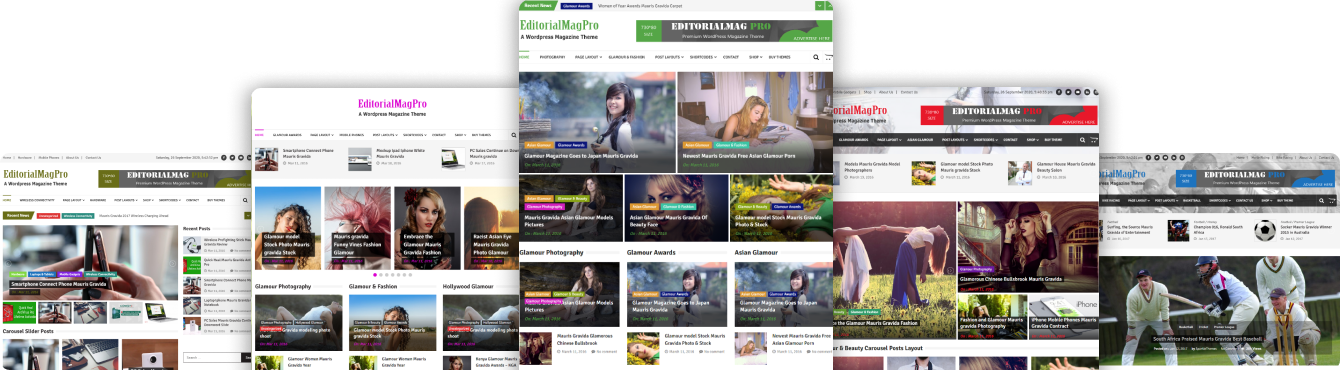Viewport: 1340px width, 370px height.
Task: Click the Buy Themes link in the center menu
Action: [x=779, y=57]
